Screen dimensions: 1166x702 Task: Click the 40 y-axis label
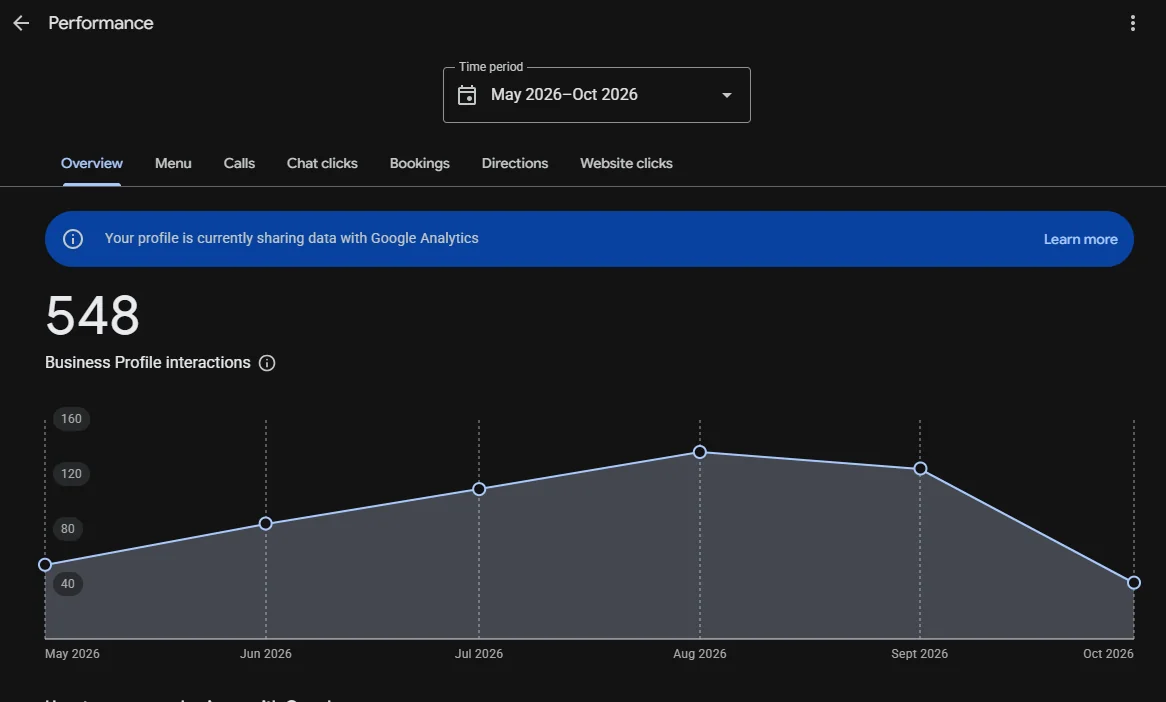coord(68,584)
